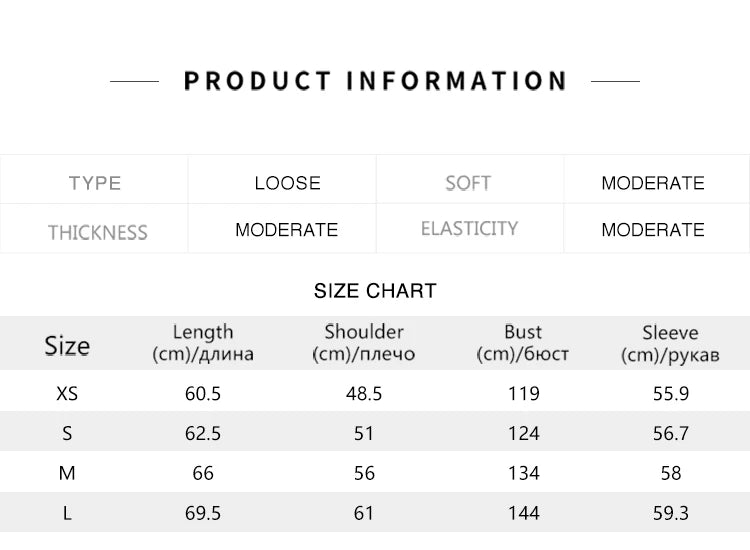Click the MODERATE value beside SOFT

point(653,183)
